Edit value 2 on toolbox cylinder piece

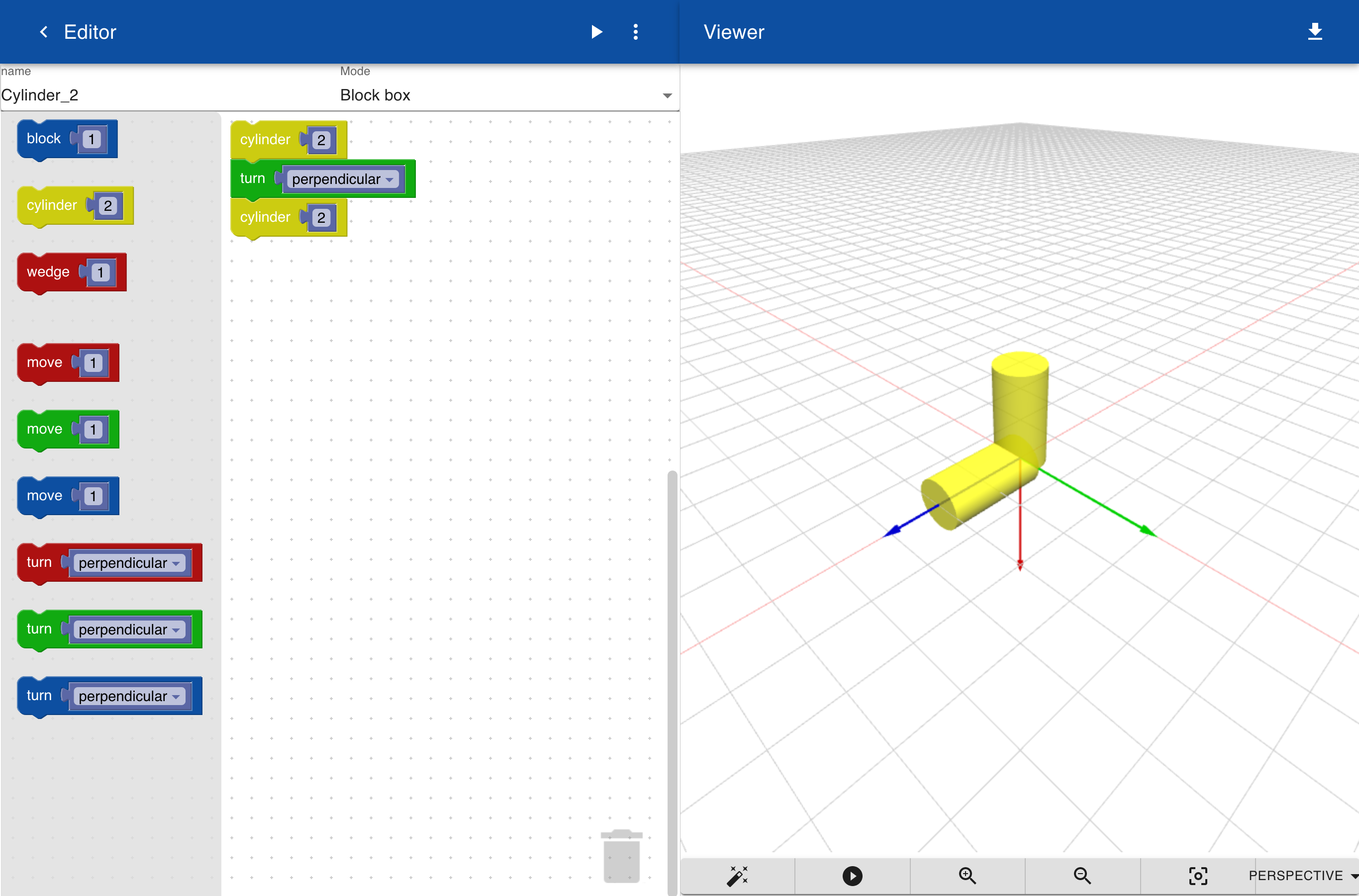click(x=107, y=206)
